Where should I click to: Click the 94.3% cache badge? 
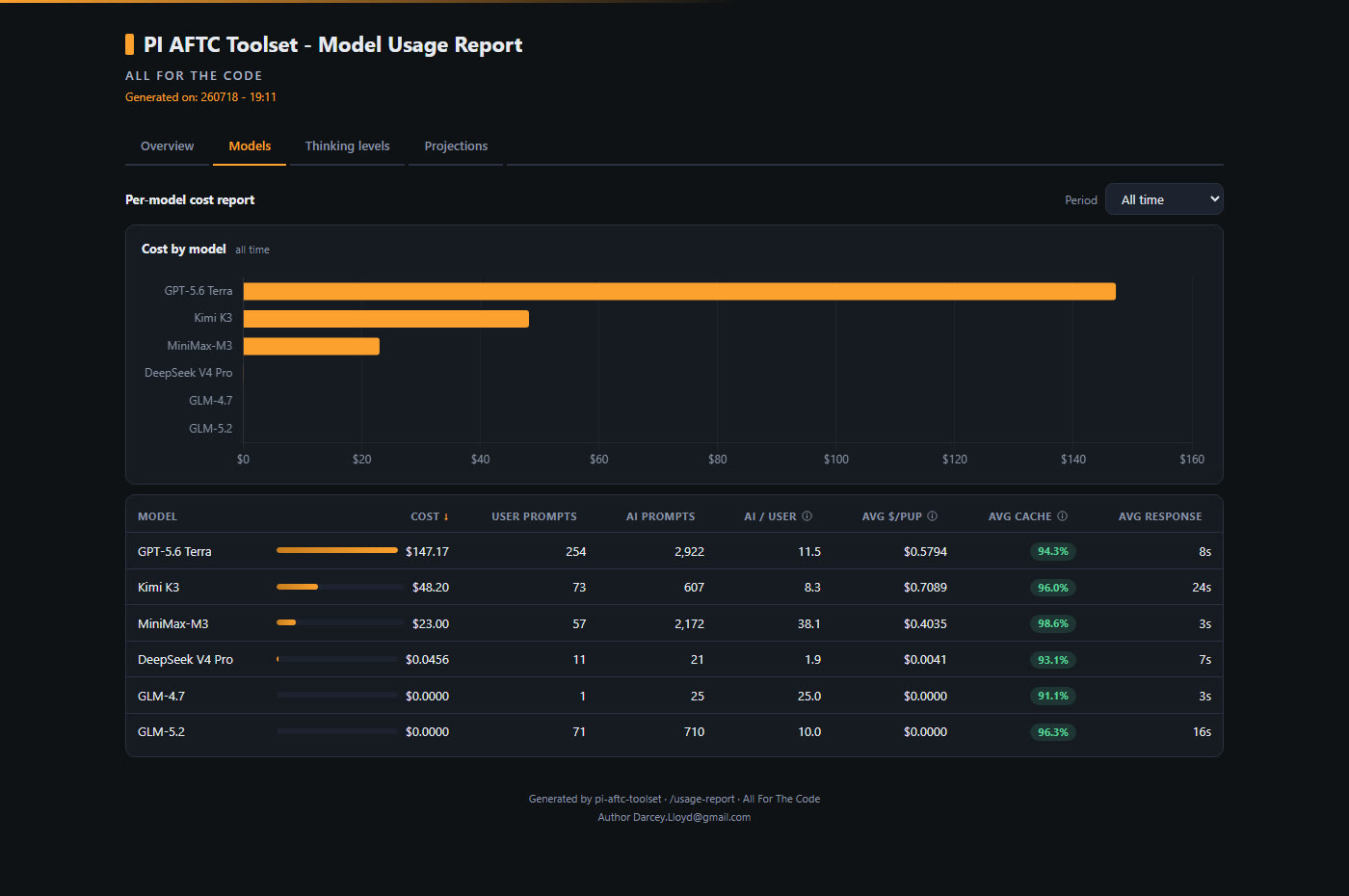1053,552
